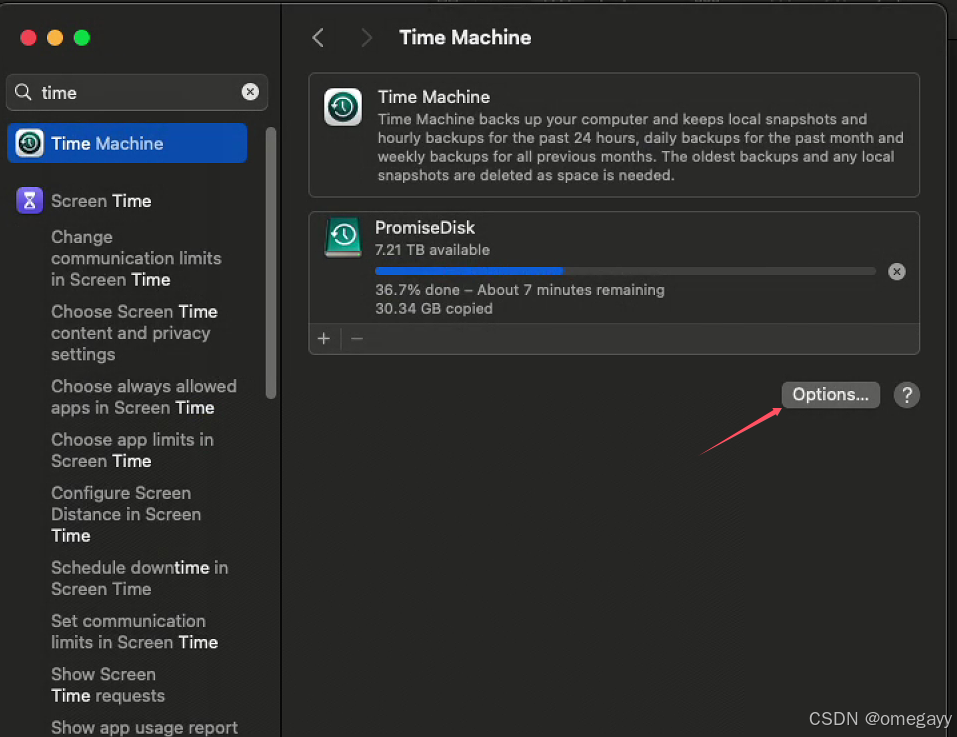
Task: Select the PromiseDisk name text
Action: tap(425, 228)
